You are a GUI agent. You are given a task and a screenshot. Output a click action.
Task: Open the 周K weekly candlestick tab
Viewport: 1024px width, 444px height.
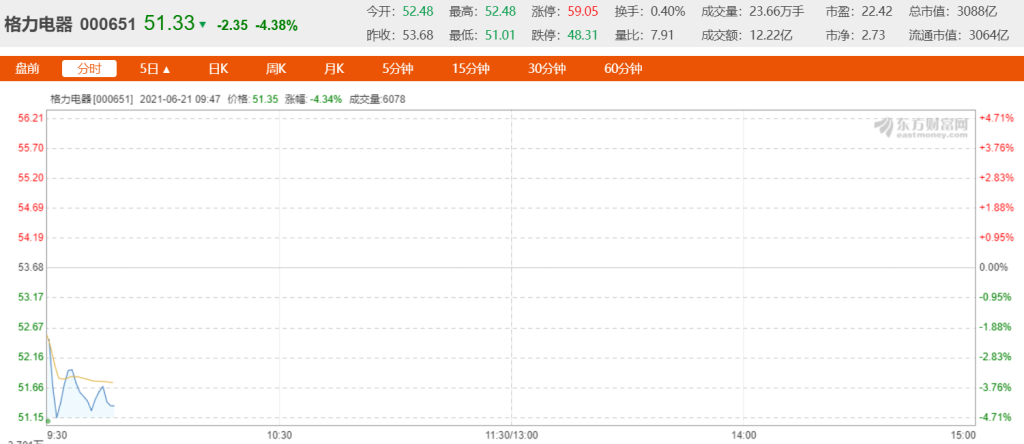pos(276,69)
